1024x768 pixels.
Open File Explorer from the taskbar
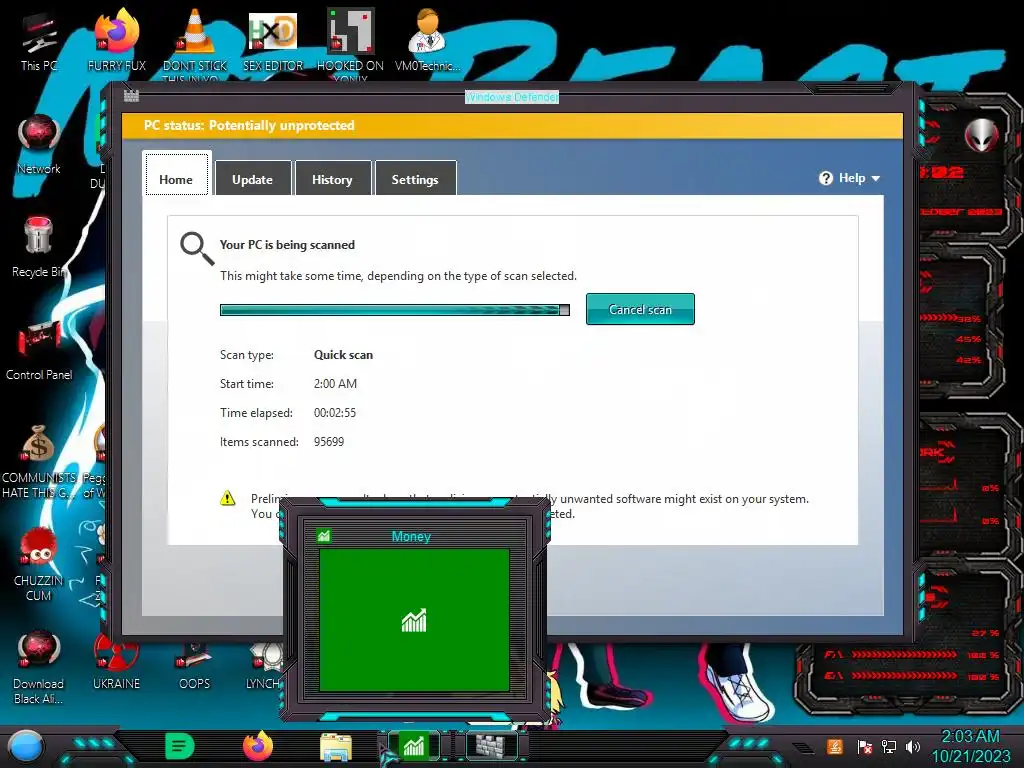tap(336, 747)
